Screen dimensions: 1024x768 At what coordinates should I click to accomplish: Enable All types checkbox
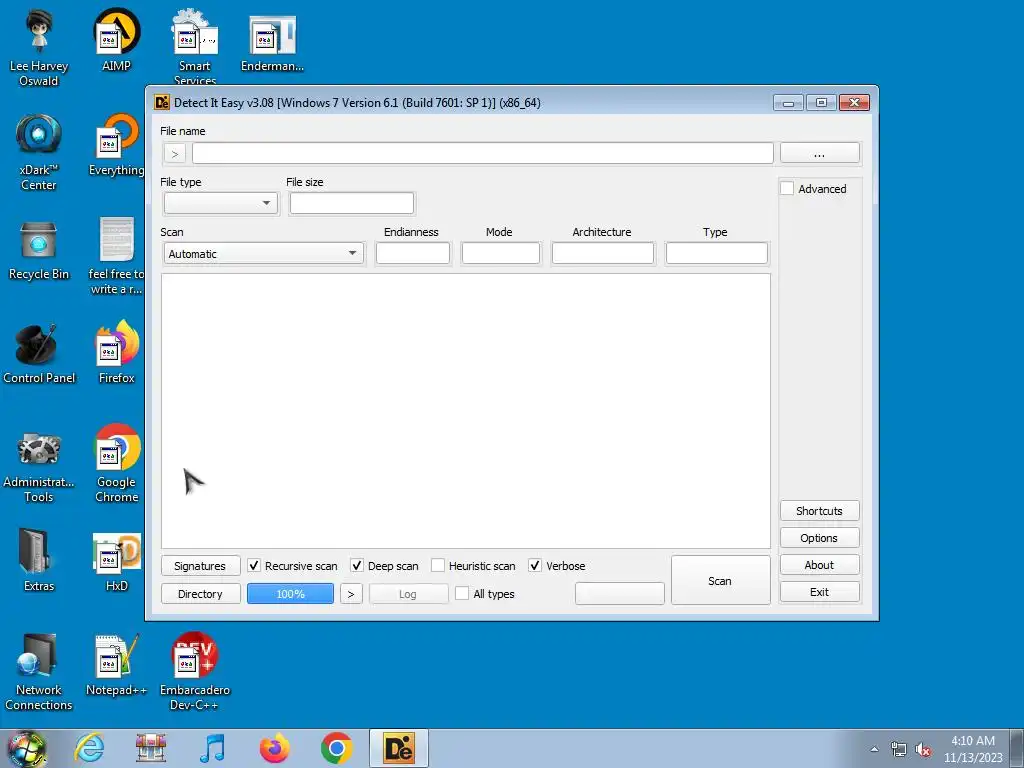(462, 593)
